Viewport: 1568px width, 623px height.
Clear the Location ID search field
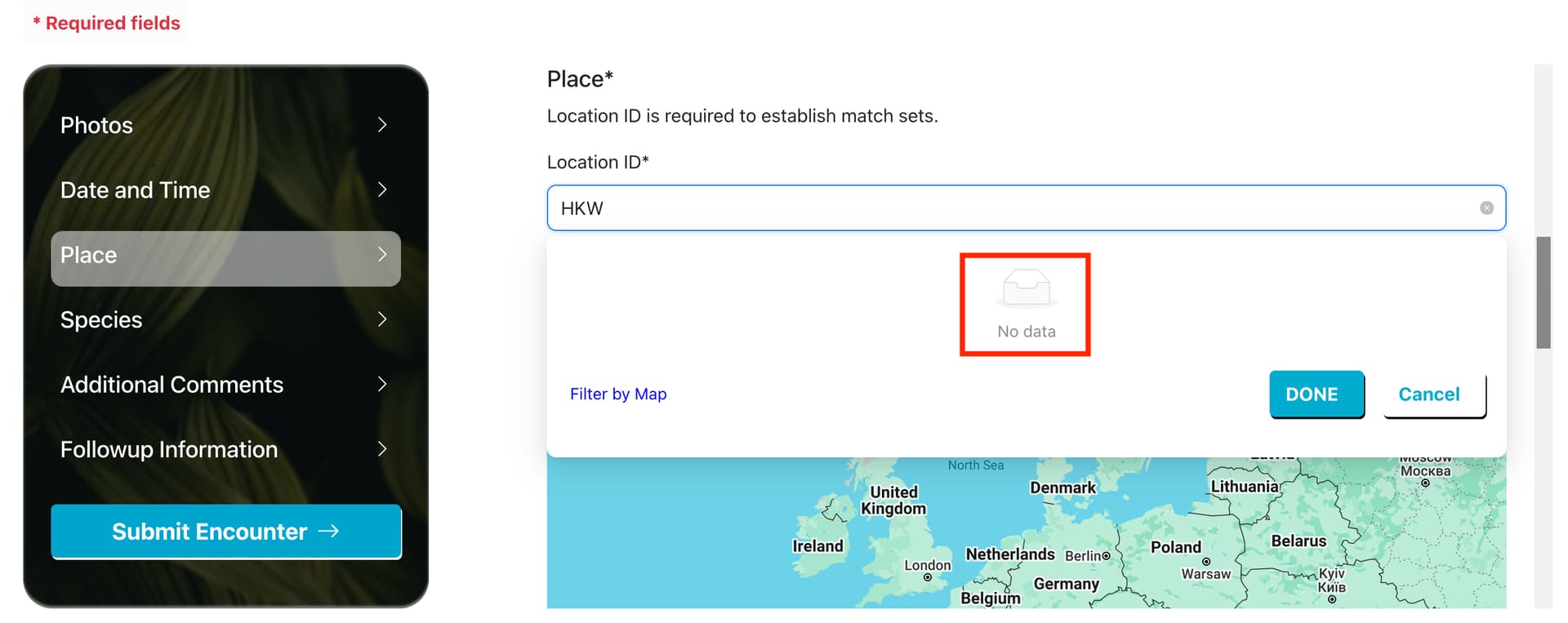[x=1486, y=208]
